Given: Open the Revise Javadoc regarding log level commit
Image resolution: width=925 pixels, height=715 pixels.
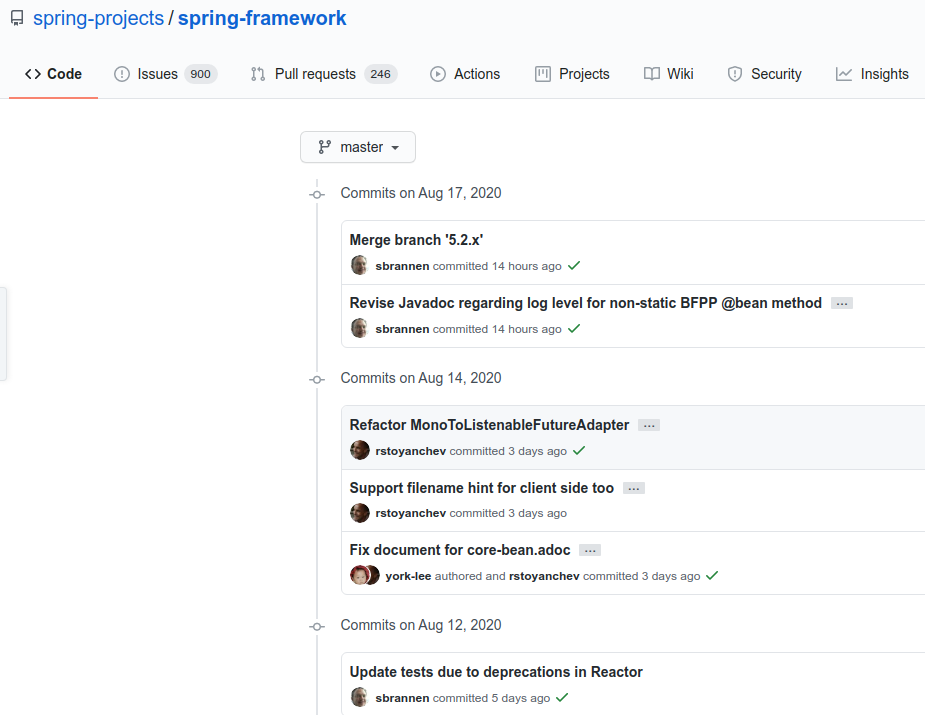Looking at the screenshot, I should click(x=585, y=303).
